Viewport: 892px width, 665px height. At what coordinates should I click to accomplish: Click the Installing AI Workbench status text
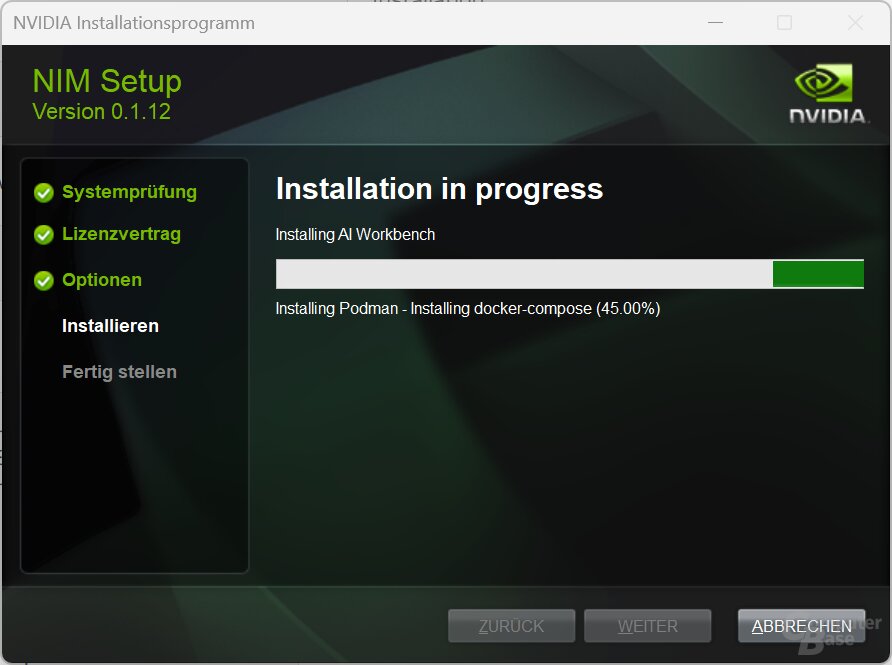click(356, 234)
